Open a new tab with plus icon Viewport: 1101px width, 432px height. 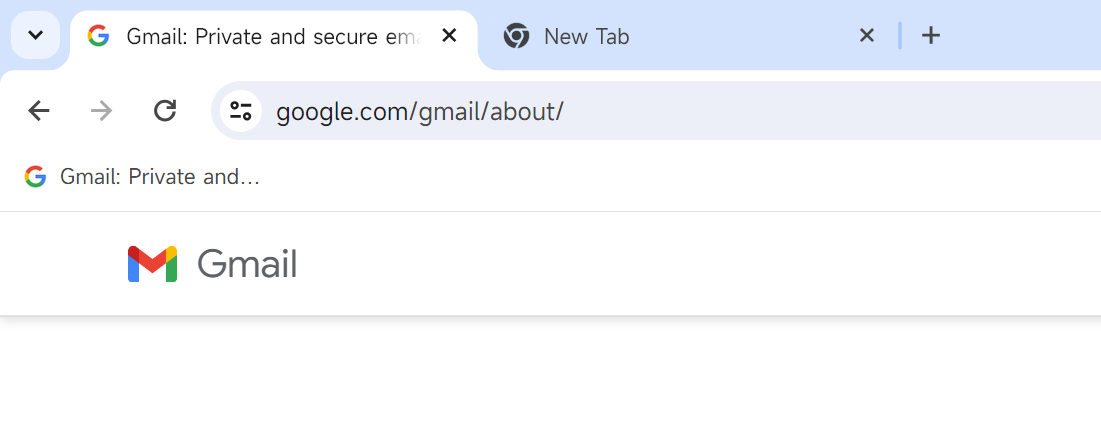pyautogui.click(x=930, y=35)
